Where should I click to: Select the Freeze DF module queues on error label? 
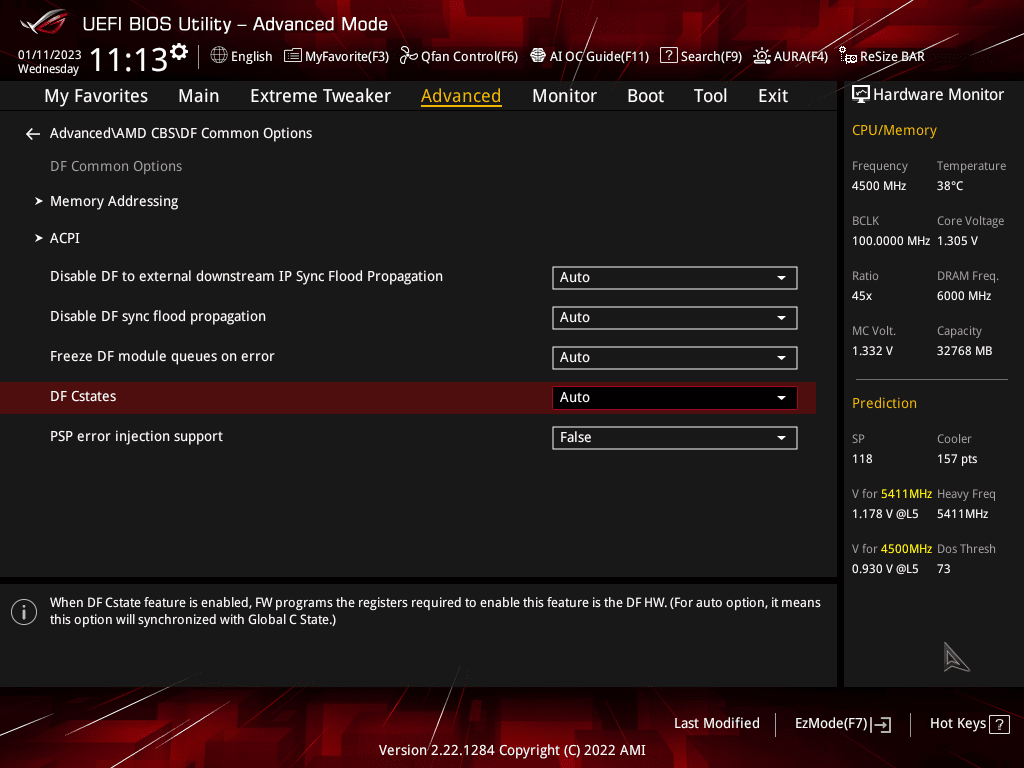point(162,357)
